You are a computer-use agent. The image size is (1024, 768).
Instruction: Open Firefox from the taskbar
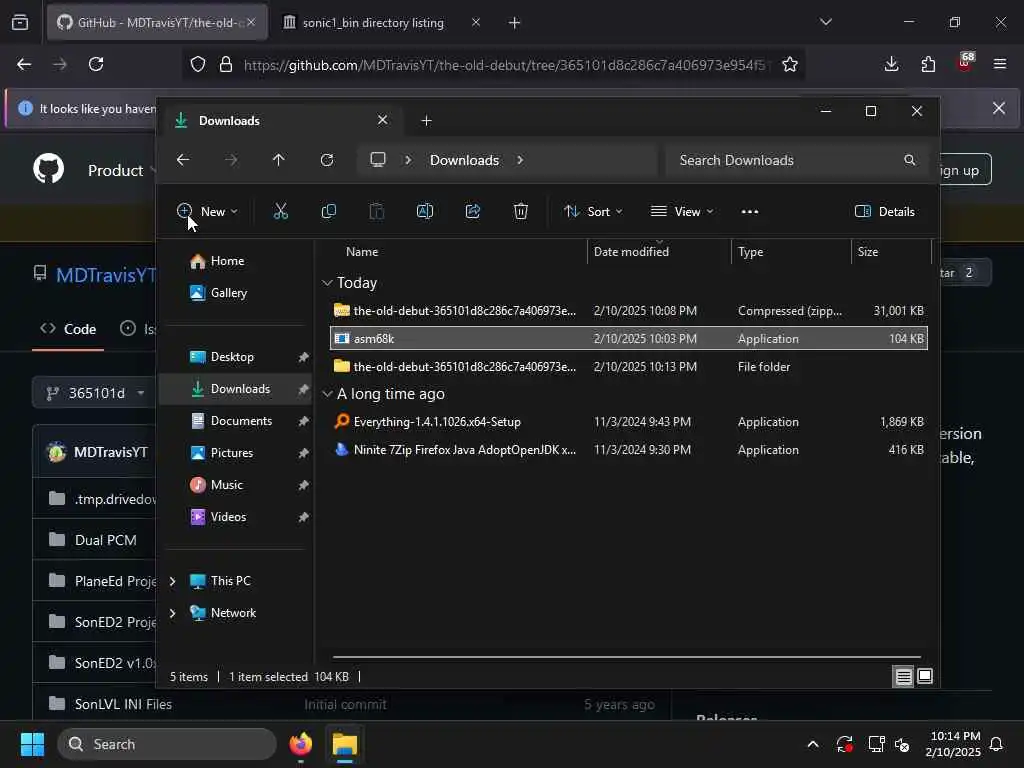coord(300,744)
